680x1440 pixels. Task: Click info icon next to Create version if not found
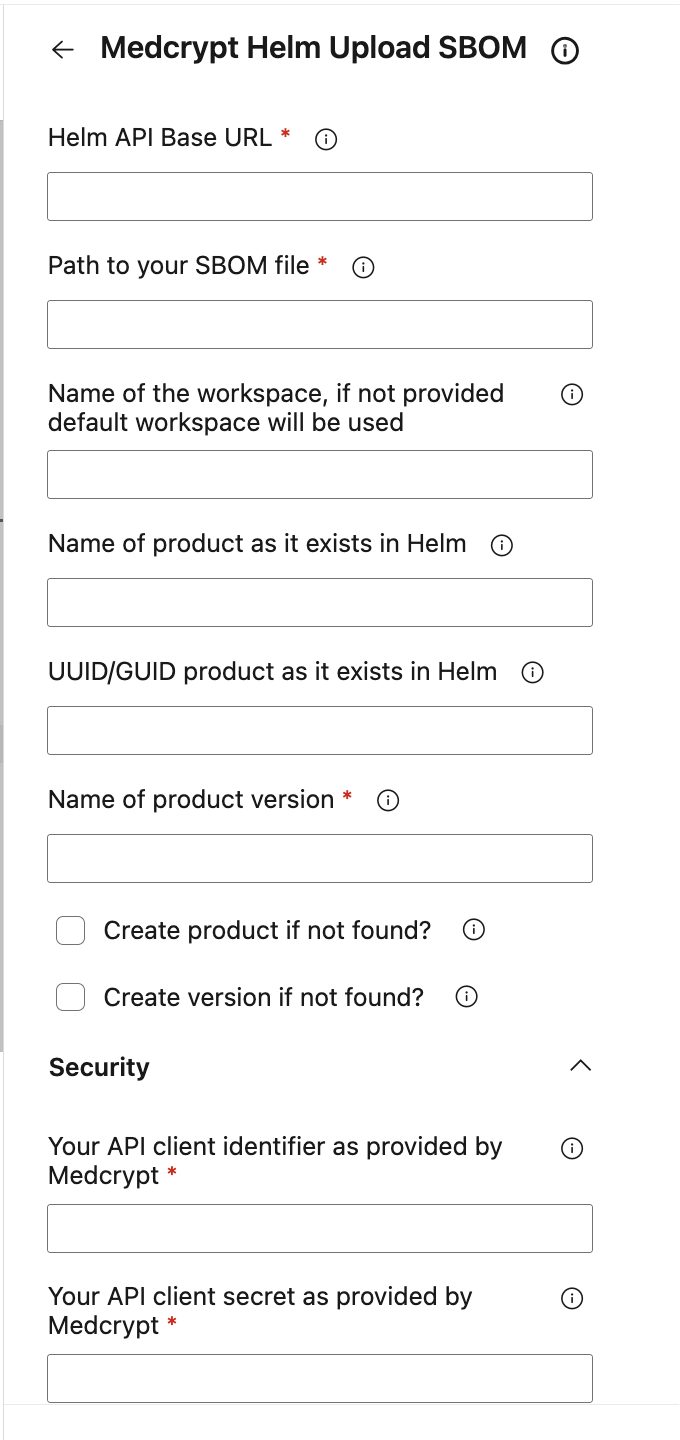(466, 997)
